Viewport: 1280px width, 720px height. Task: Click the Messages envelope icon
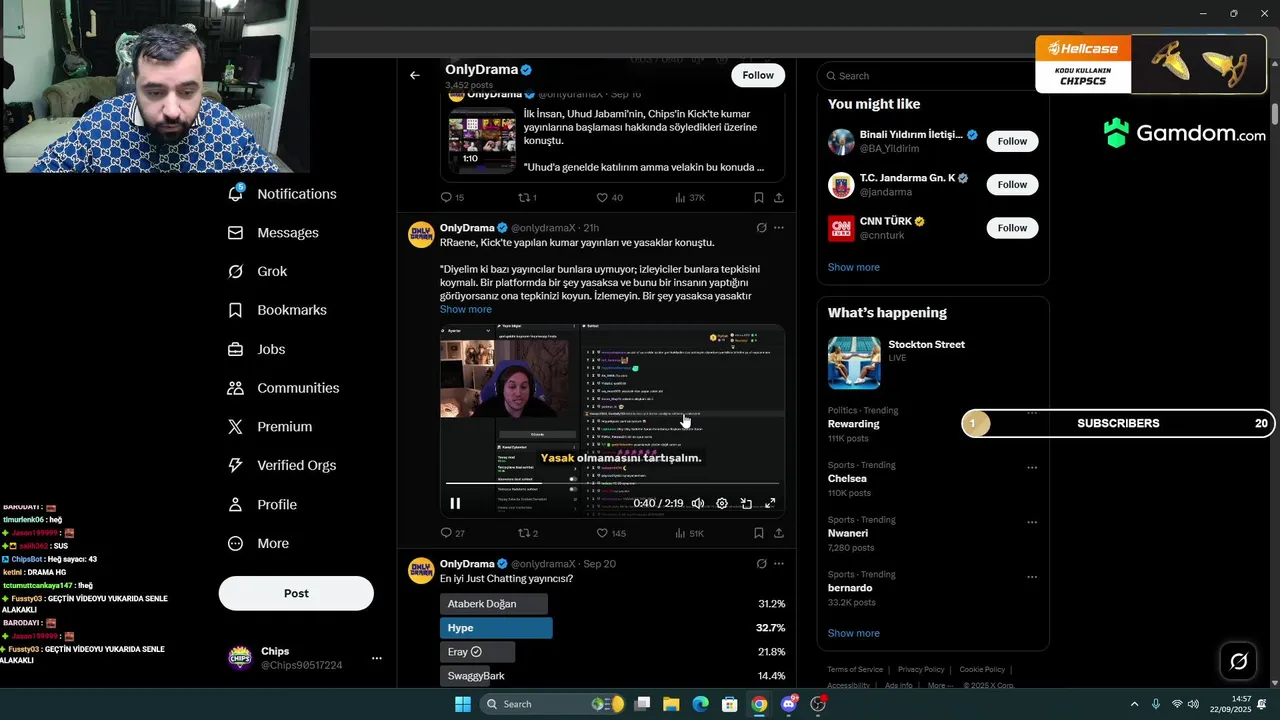tap(236, 232)
